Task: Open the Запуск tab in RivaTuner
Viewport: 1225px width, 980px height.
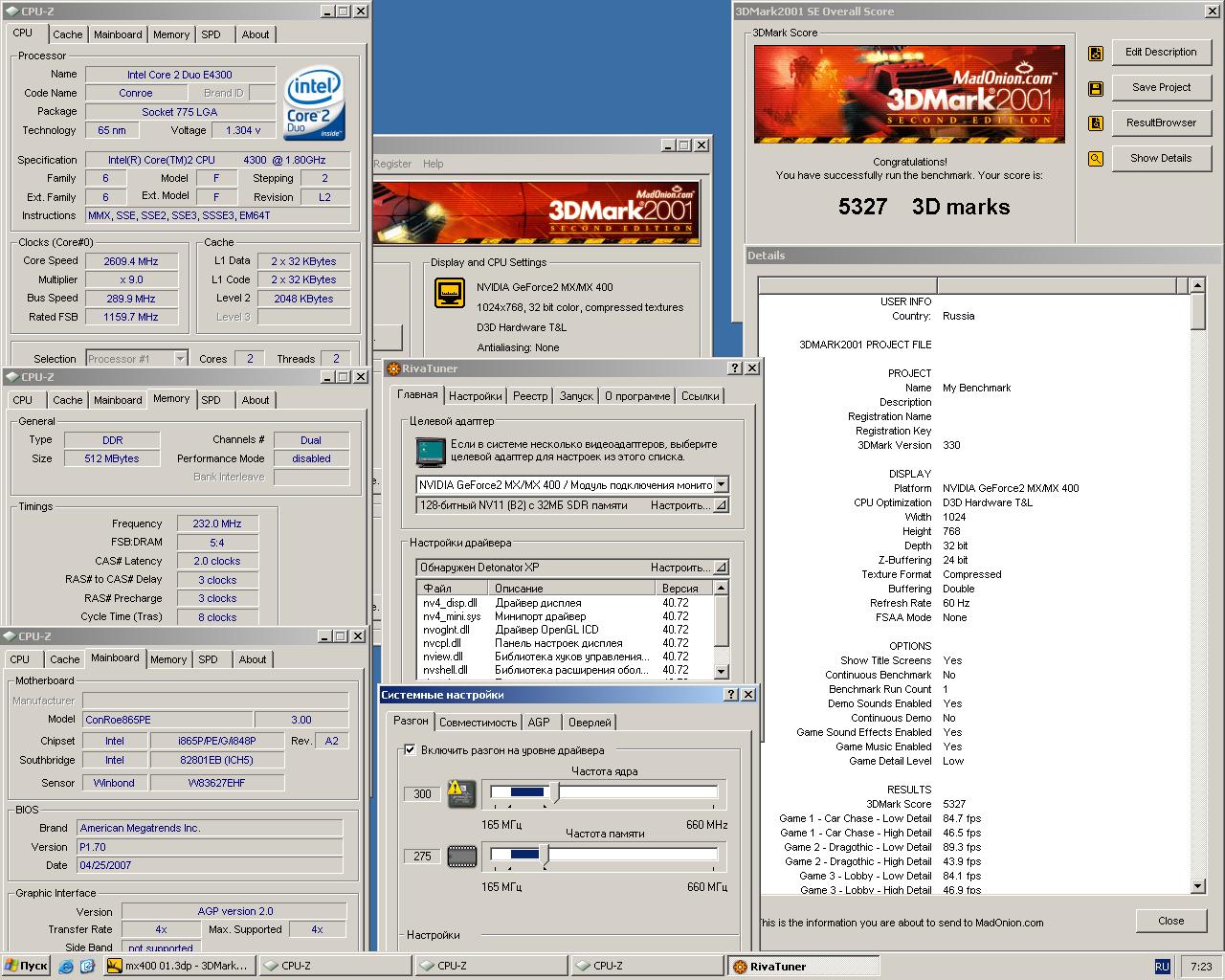Action: click(x=576, y=396)
